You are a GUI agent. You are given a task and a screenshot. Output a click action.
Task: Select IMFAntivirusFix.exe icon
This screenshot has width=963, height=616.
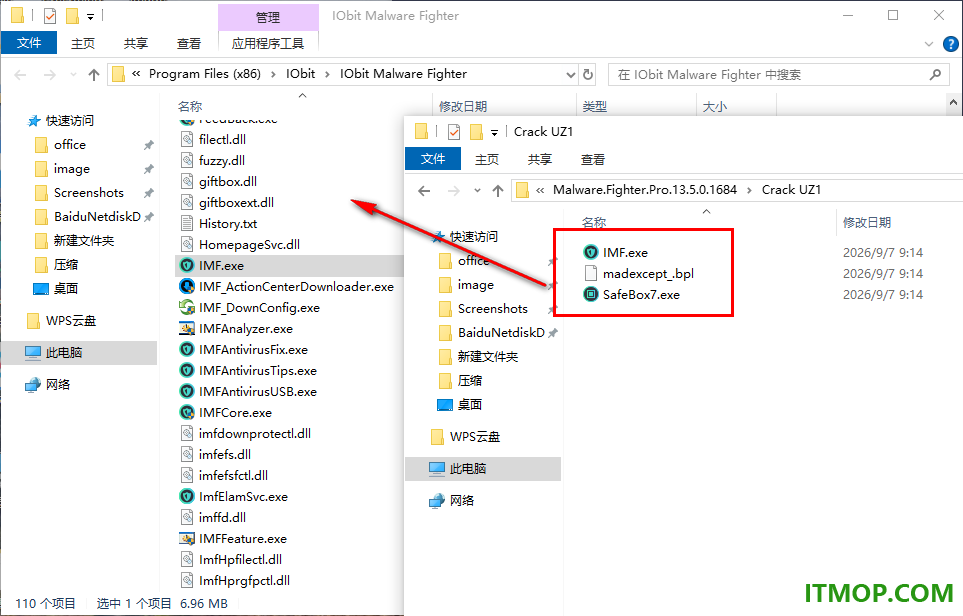point(187,350)
